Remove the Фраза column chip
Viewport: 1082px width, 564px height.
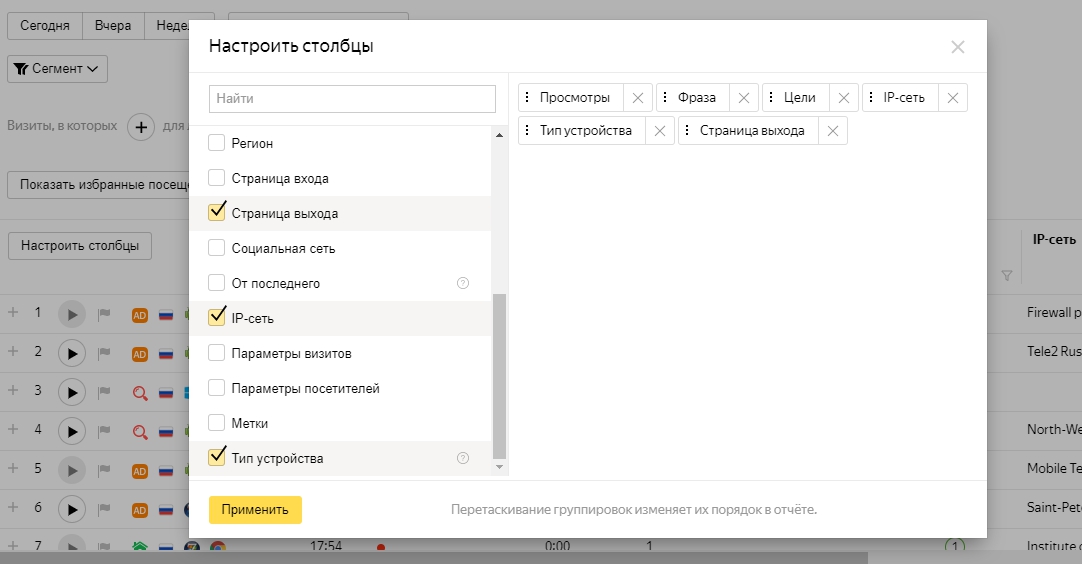click(743, 98)
